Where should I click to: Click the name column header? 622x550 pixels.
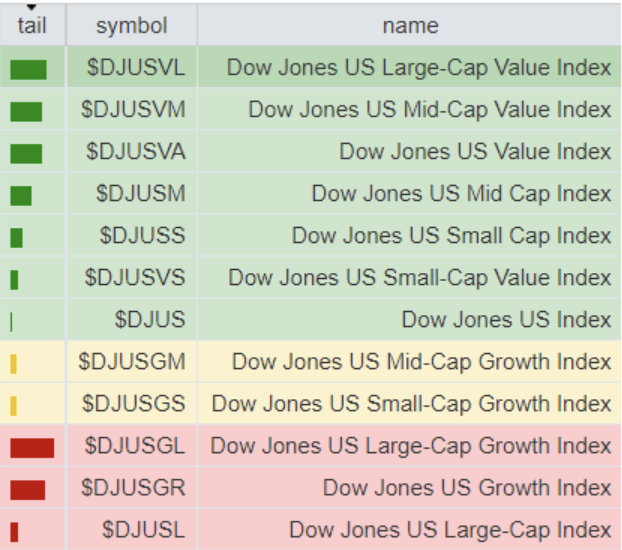[x=409, y=25]
